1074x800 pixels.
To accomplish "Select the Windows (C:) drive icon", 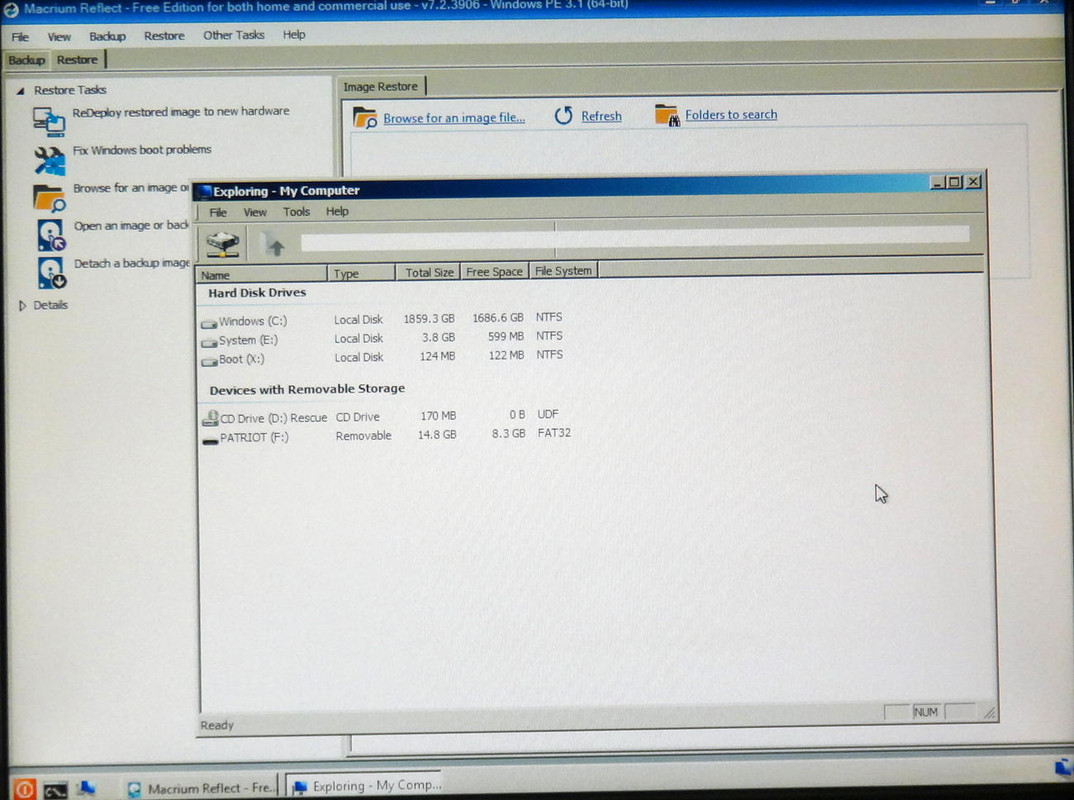I will tap(209, 322).
